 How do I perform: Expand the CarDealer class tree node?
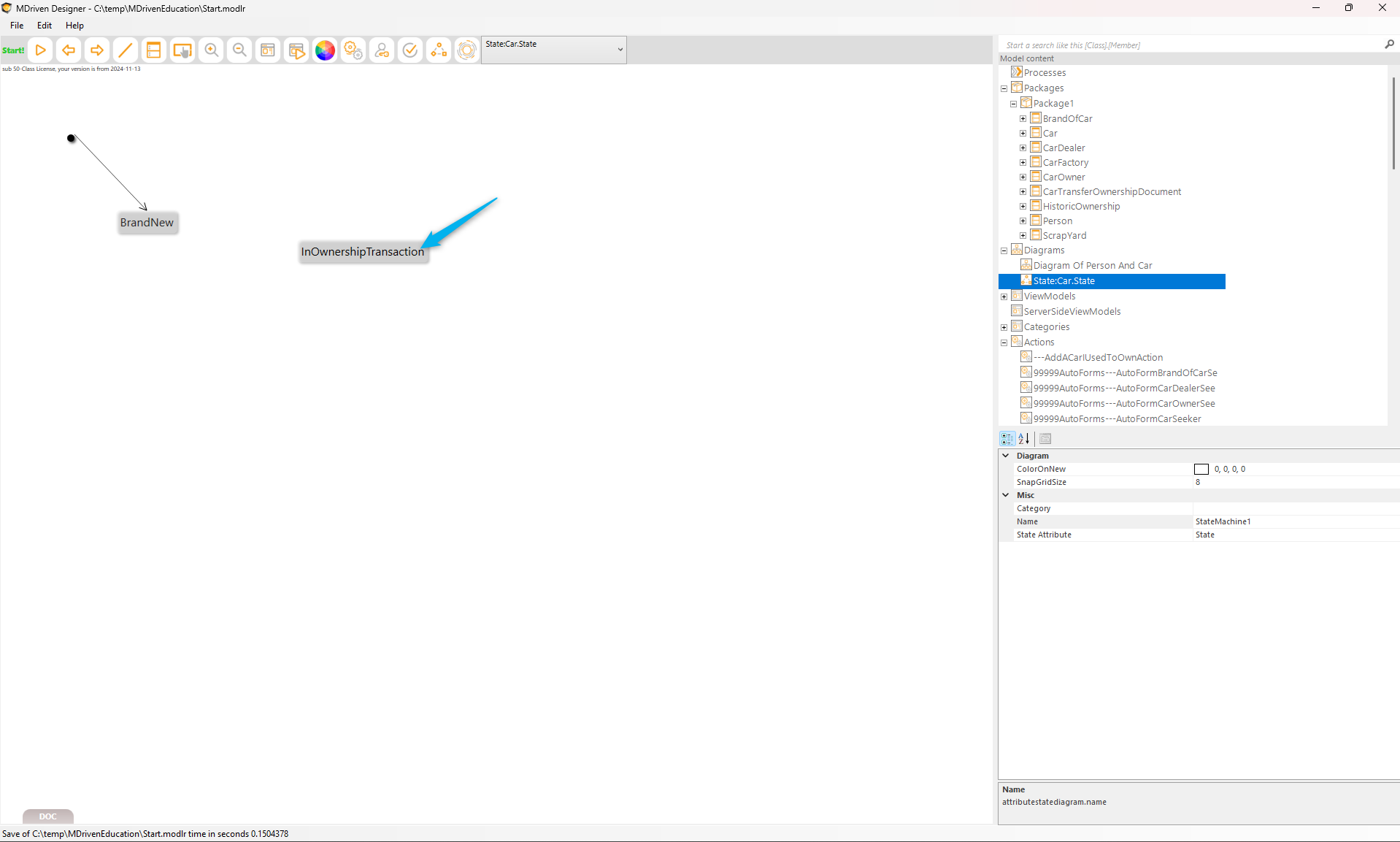click(x=1023, y=148)
